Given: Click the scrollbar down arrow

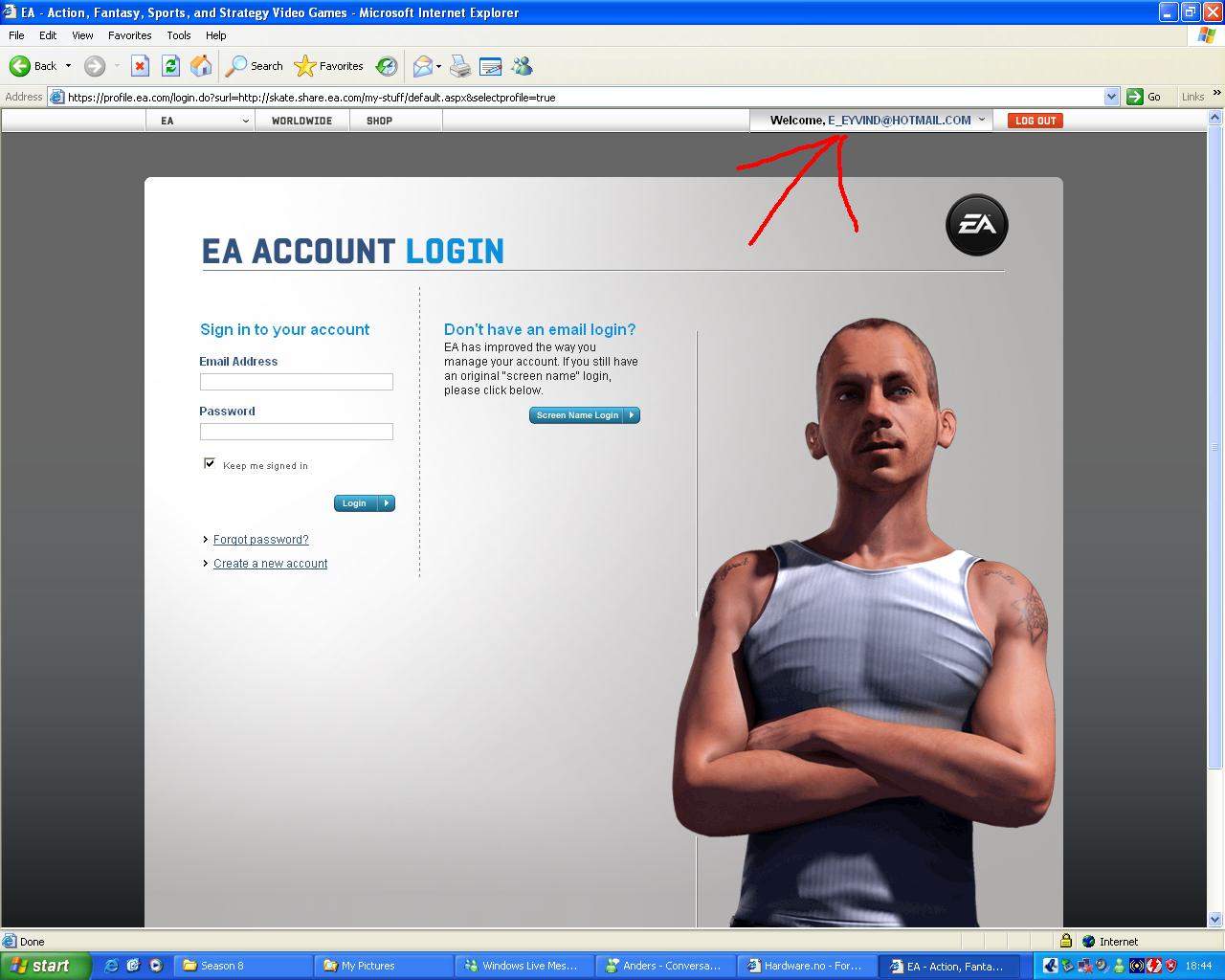Looking at the screenshot, I should coord(1215,921).
